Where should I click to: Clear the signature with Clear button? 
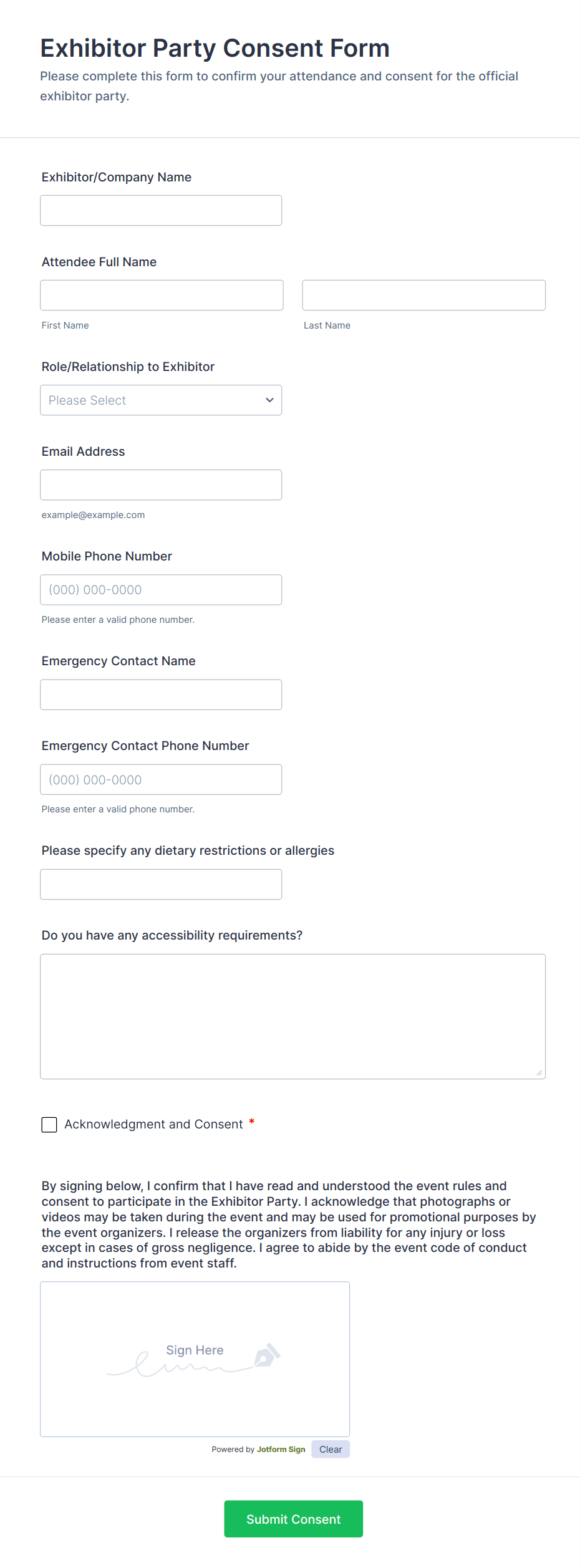coord(331,1450)
